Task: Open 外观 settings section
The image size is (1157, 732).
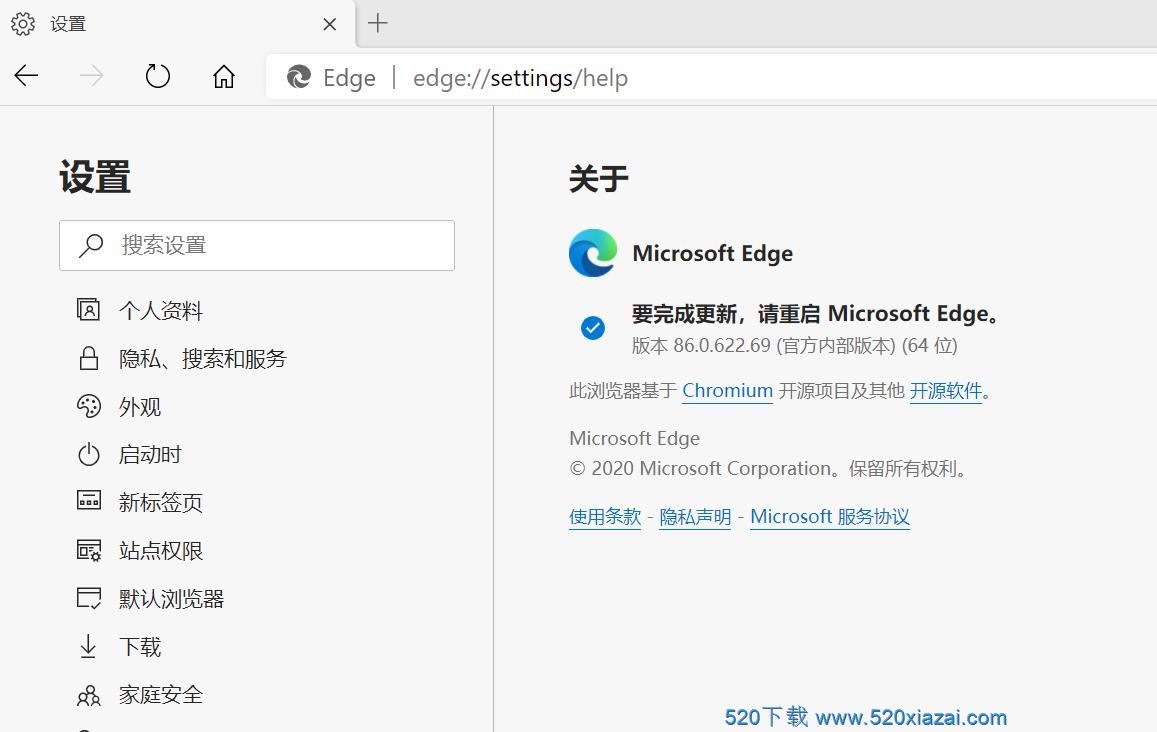Action: tap(139, 407)
